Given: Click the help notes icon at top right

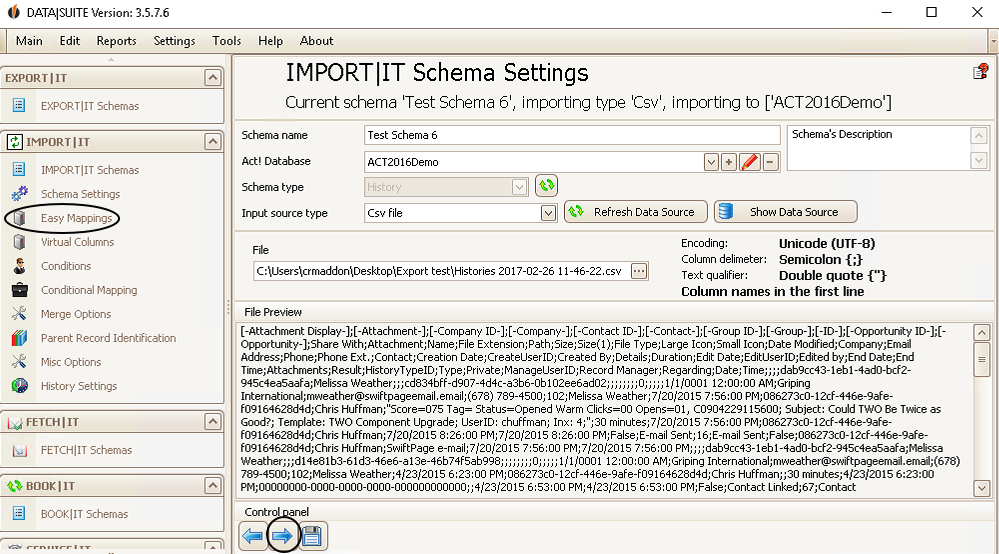Looking at the screenshot, I should point(981,71).
